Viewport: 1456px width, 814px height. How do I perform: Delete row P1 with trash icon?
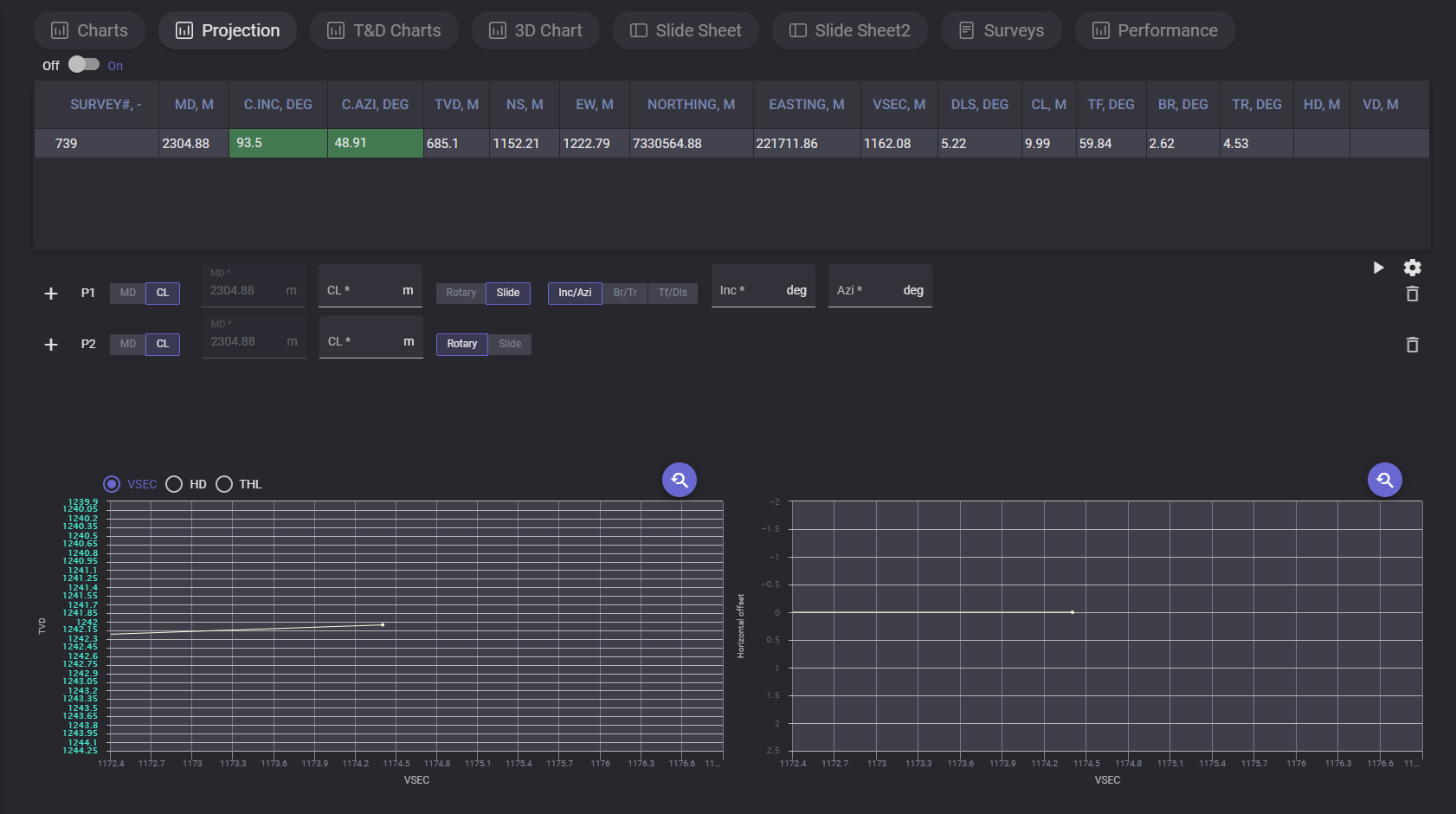tap(1412, 294)
